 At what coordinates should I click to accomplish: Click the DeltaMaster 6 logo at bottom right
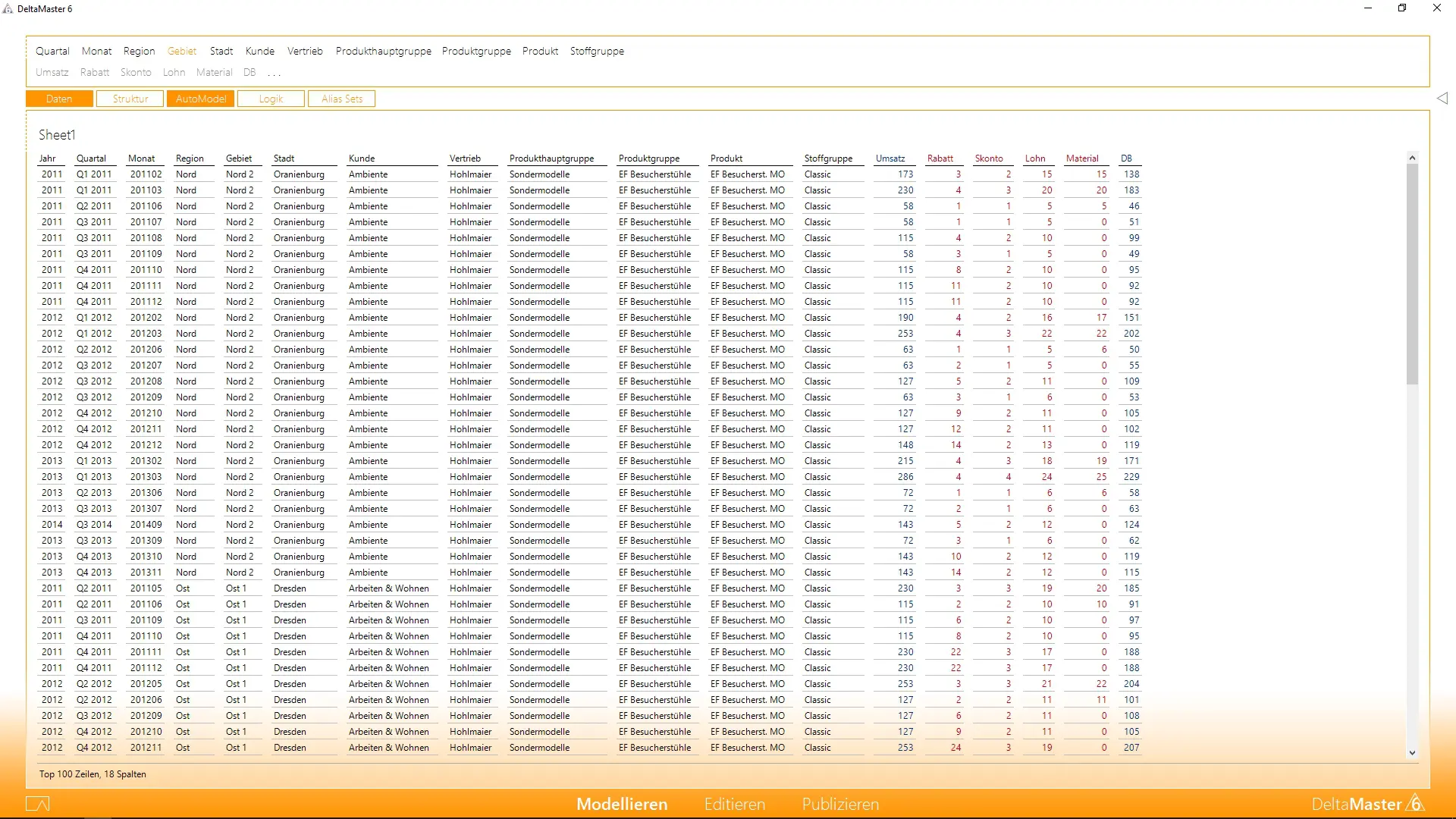pyautogui.click(x=1367, y=804)
